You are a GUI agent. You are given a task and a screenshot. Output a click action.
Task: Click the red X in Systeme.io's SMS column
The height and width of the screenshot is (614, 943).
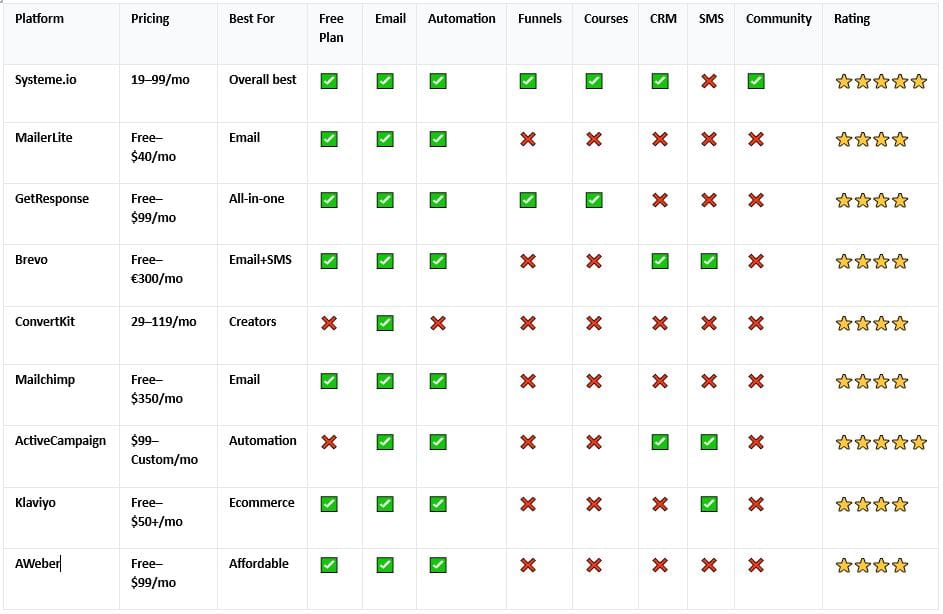pyautogui.click(x=709, y=81)
